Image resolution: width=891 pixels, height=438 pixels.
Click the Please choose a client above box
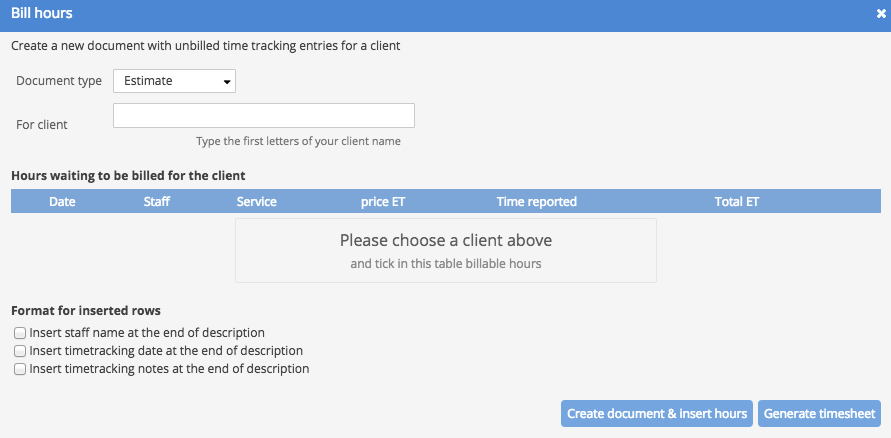[446, 251]
